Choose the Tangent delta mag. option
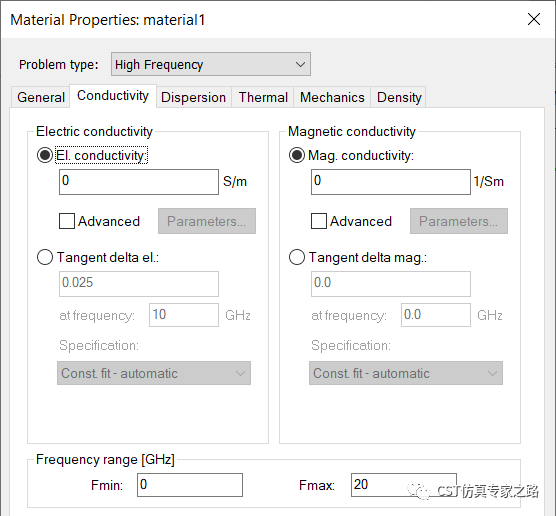556x516 pixels. [x=297, y=257]
